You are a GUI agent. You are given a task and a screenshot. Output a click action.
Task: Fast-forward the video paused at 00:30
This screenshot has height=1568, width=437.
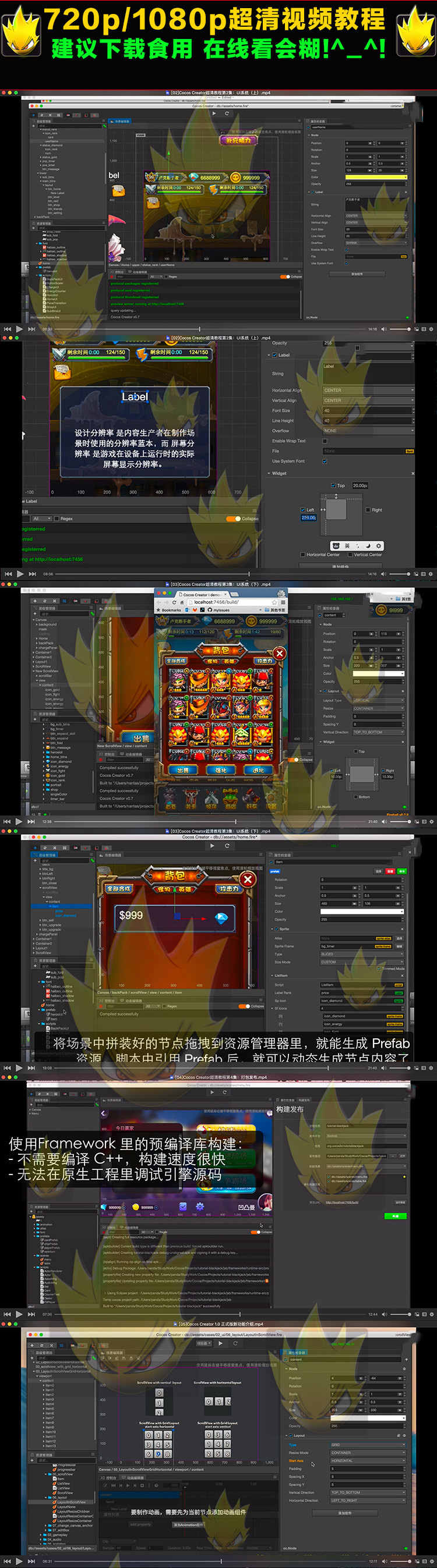[x=32, y=329]
